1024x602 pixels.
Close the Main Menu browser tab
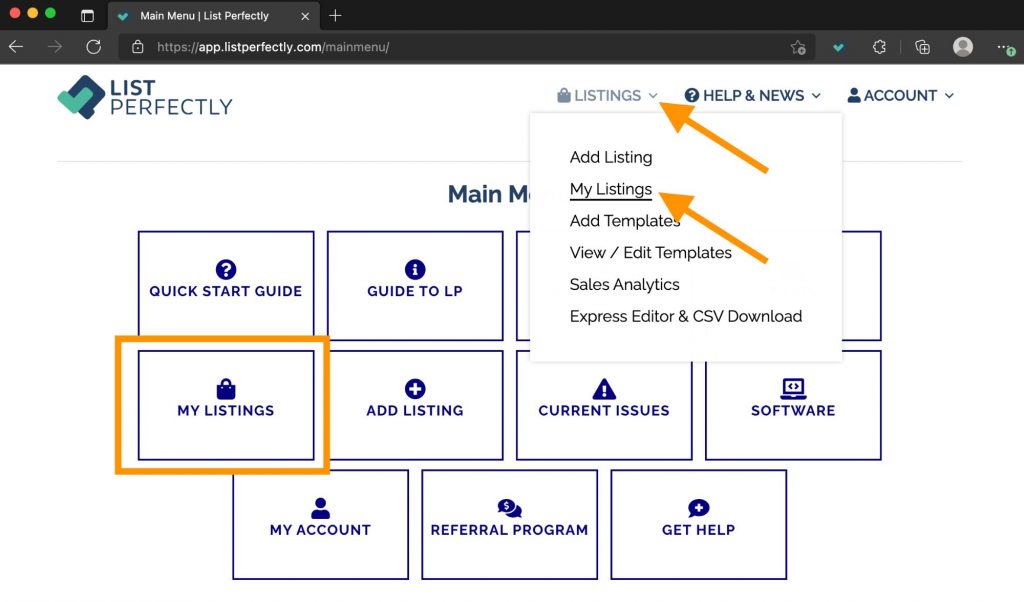click(x=305, y=16)
